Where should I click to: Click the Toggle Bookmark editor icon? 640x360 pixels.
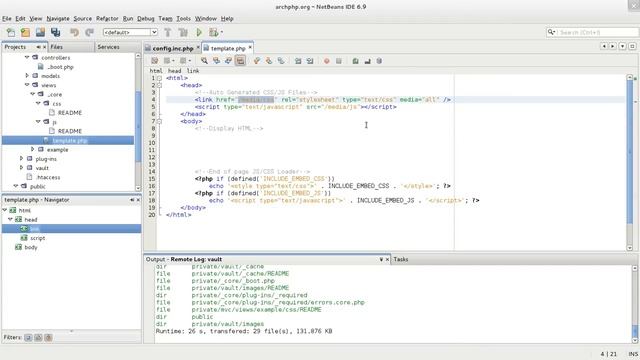[x=281, y=61]
